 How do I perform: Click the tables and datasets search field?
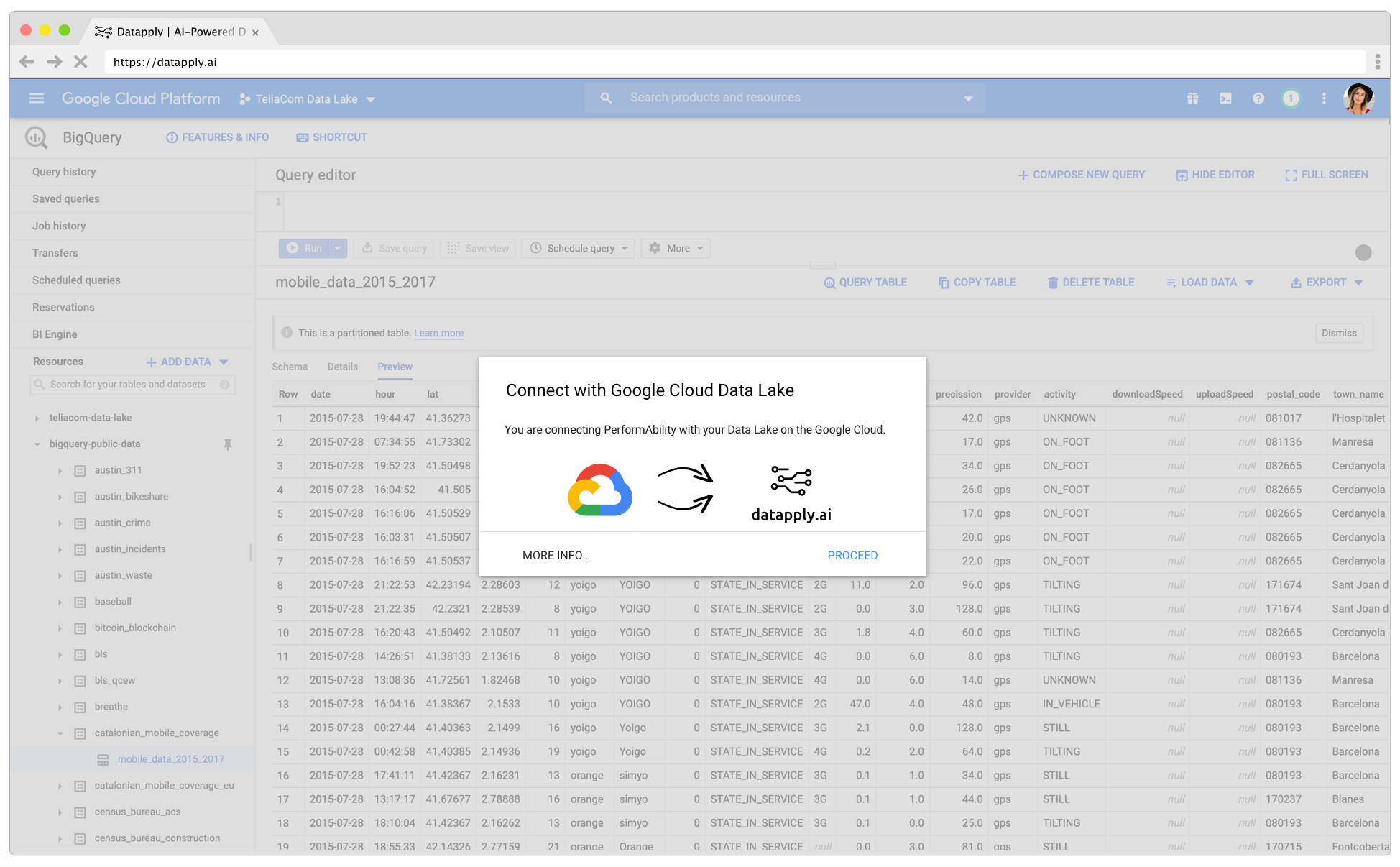click(x=128, y=385)
